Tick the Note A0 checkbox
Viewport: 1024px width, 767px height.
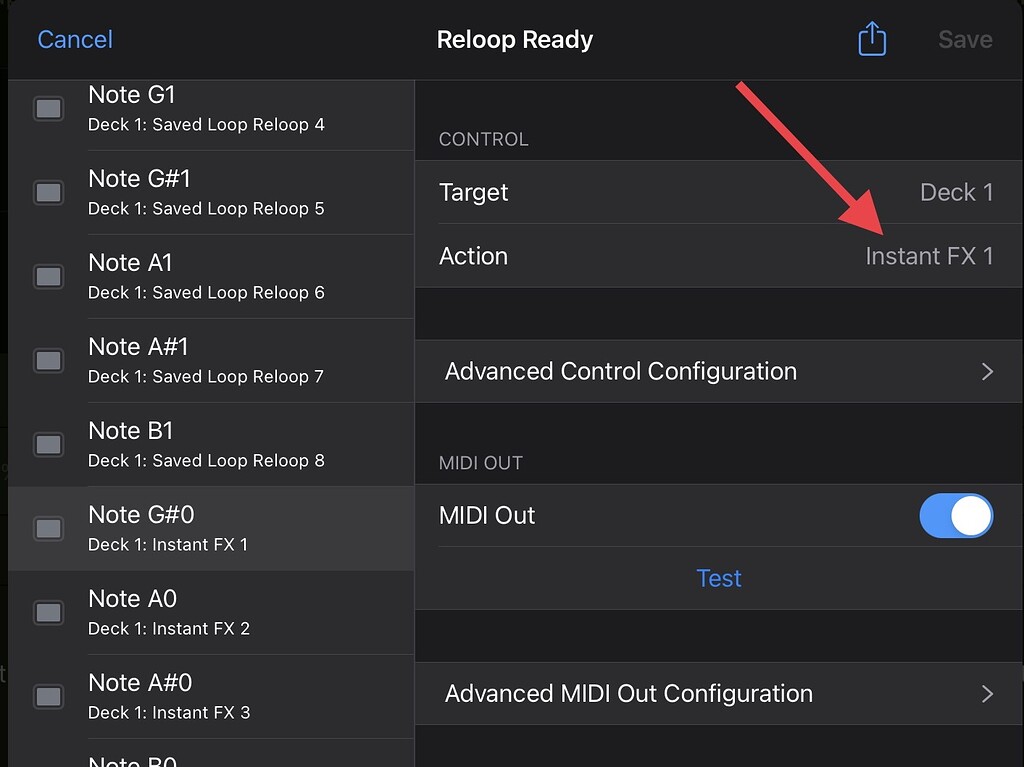[49, 612]
